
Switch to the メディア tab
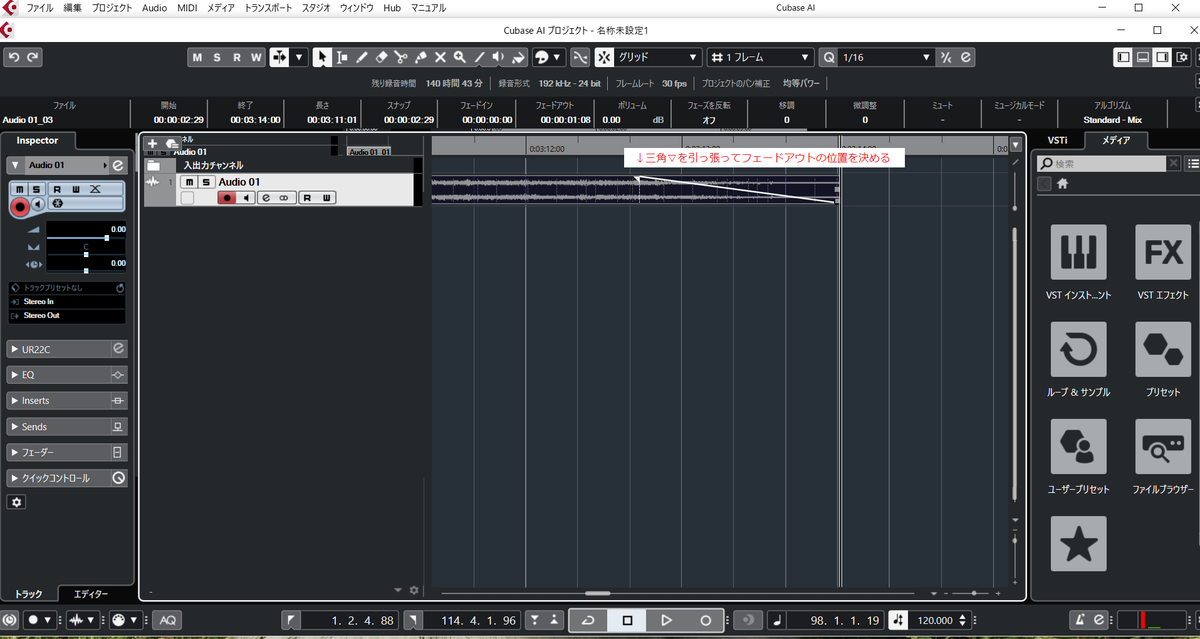click(x=1115, y=140)
